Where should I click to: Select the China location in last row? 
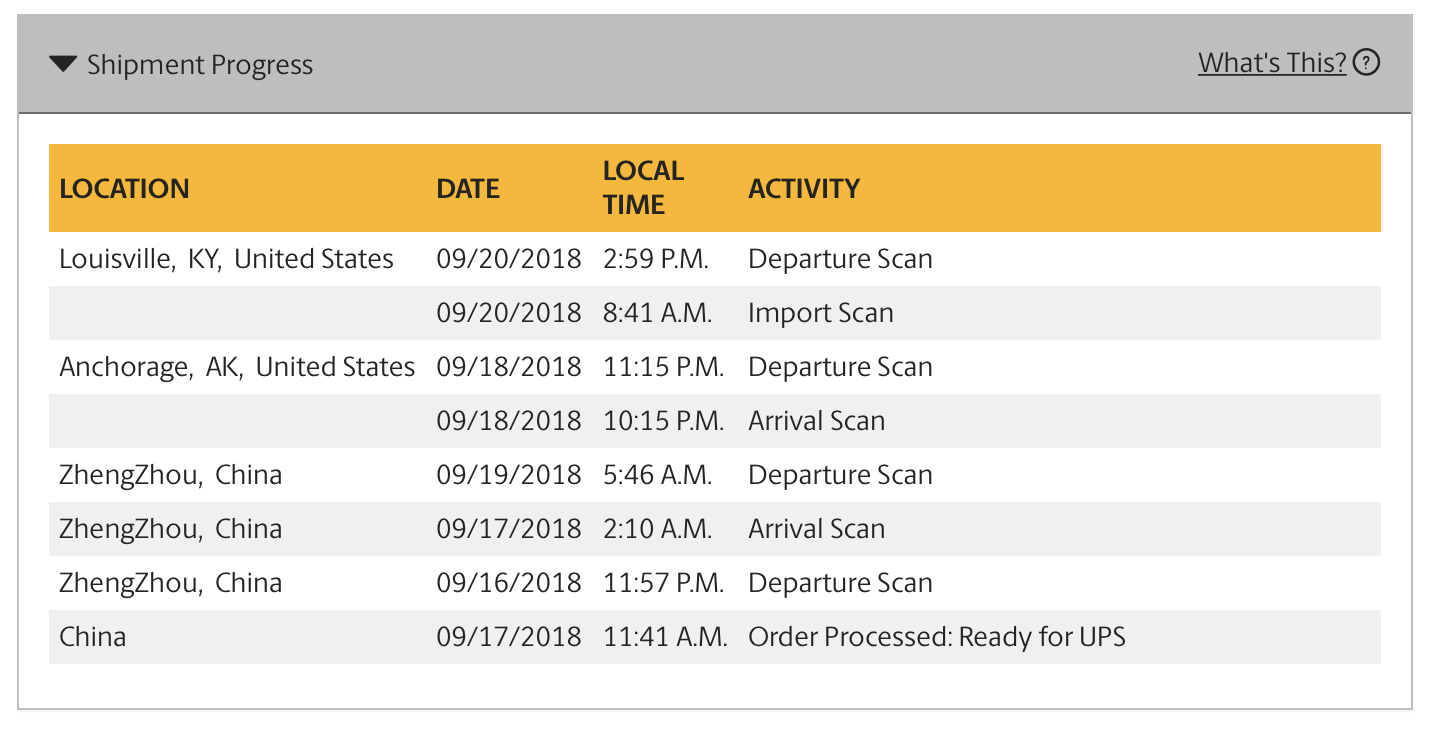coord(93,637)
